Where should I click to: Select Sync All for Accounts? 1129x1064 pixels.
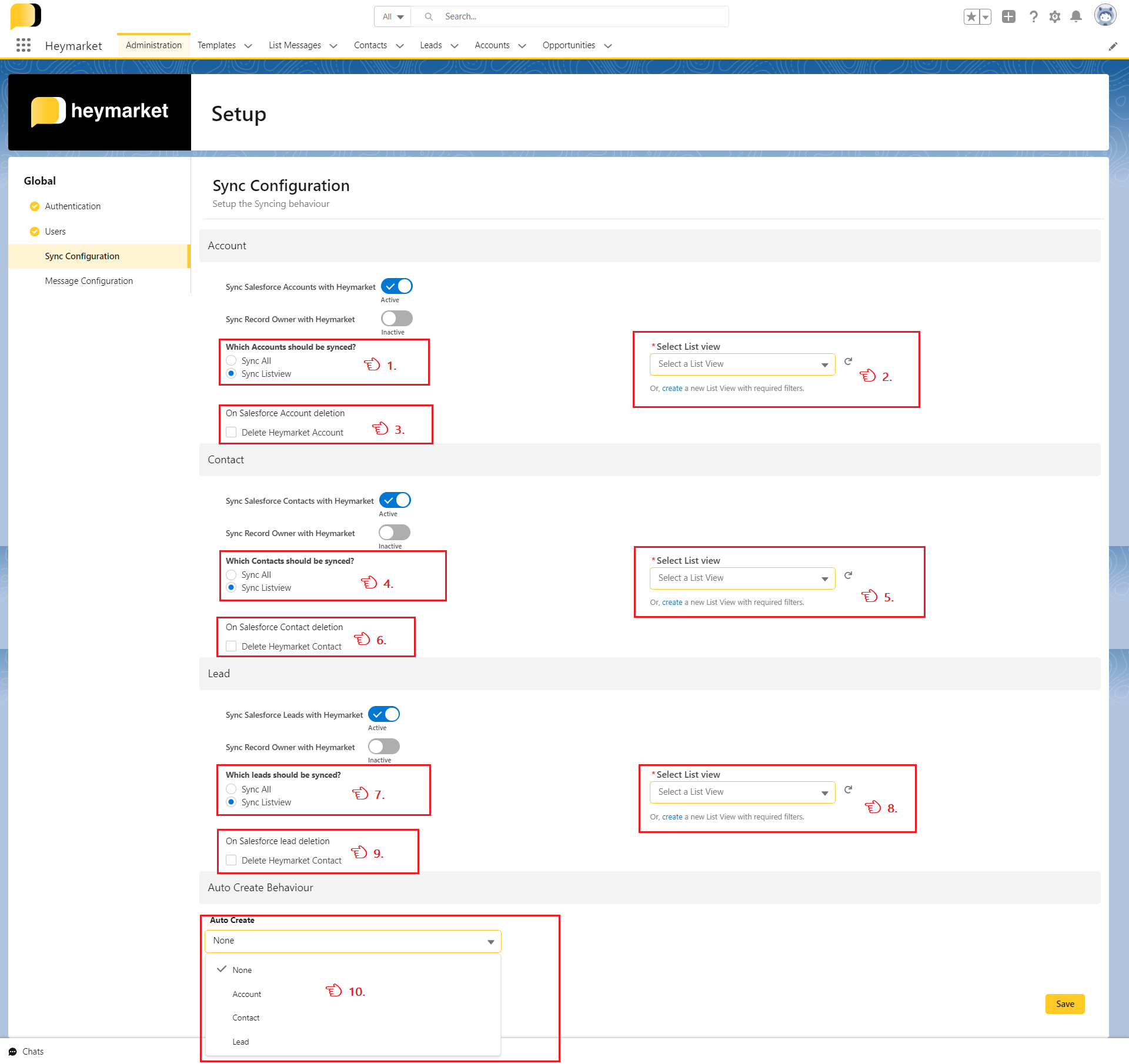pos(231,361)
